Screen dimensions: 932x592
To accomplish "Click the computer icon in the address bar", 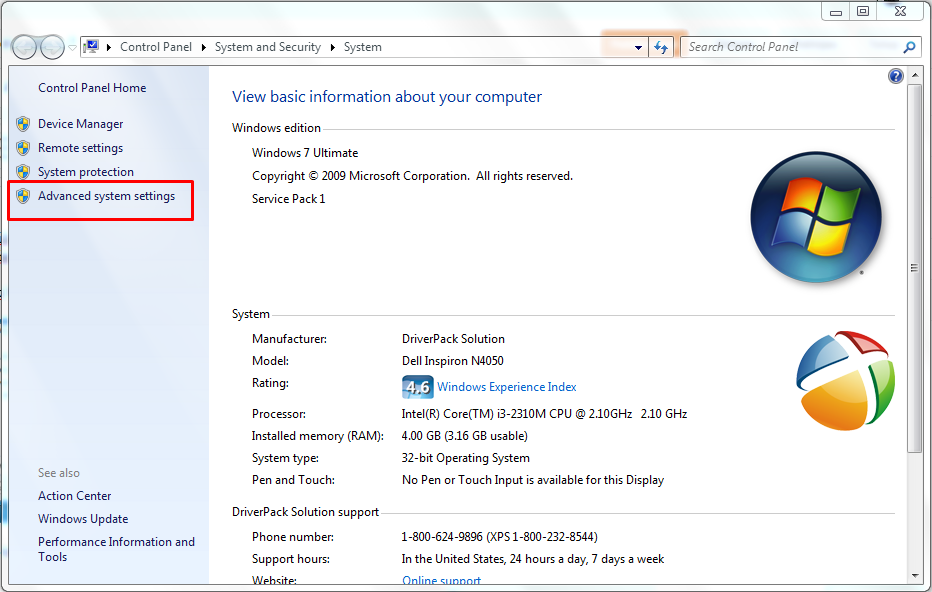I will [x=91, y=46].
